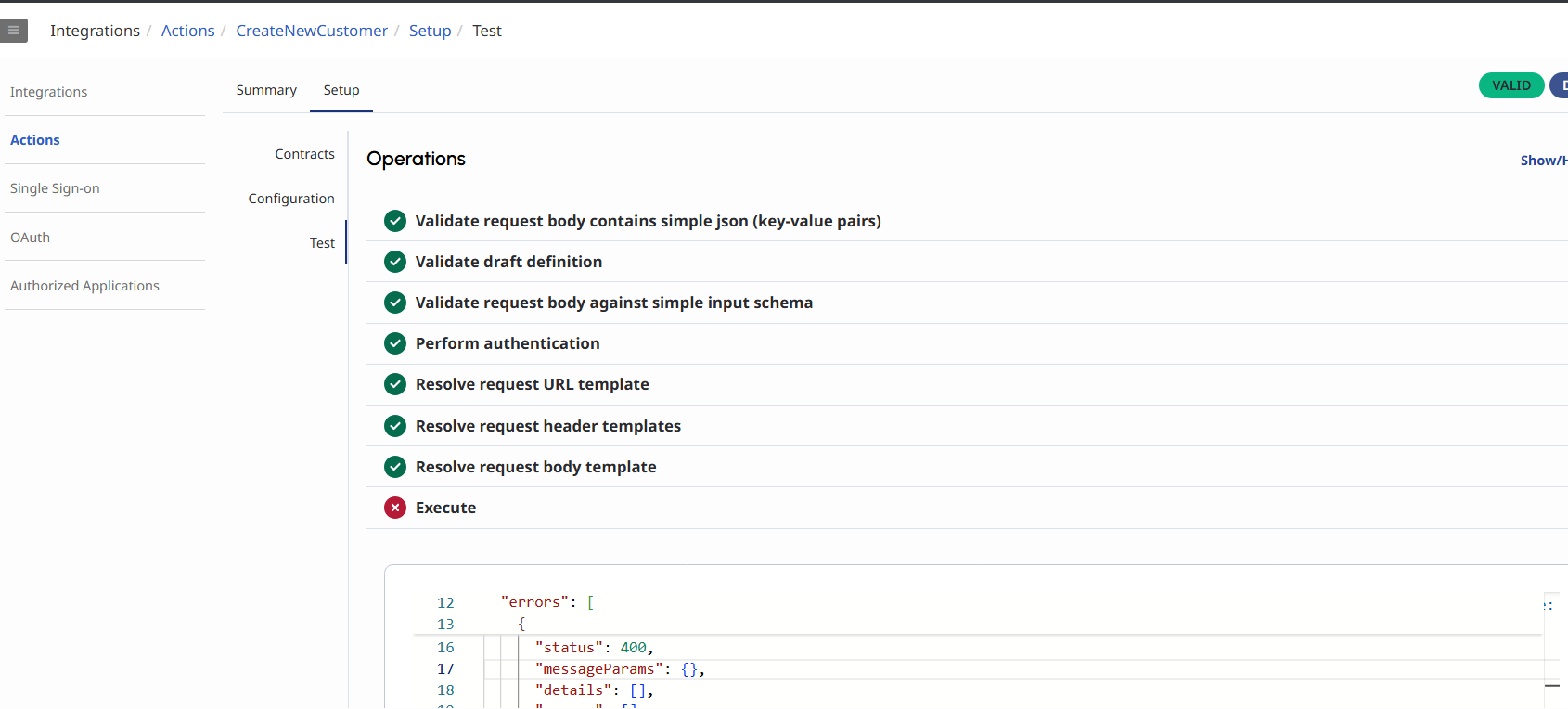Click the success icon beside Perform authentication
This screenshot has width=1568, height=709.
pyautogui.click(x=395, y=343)
